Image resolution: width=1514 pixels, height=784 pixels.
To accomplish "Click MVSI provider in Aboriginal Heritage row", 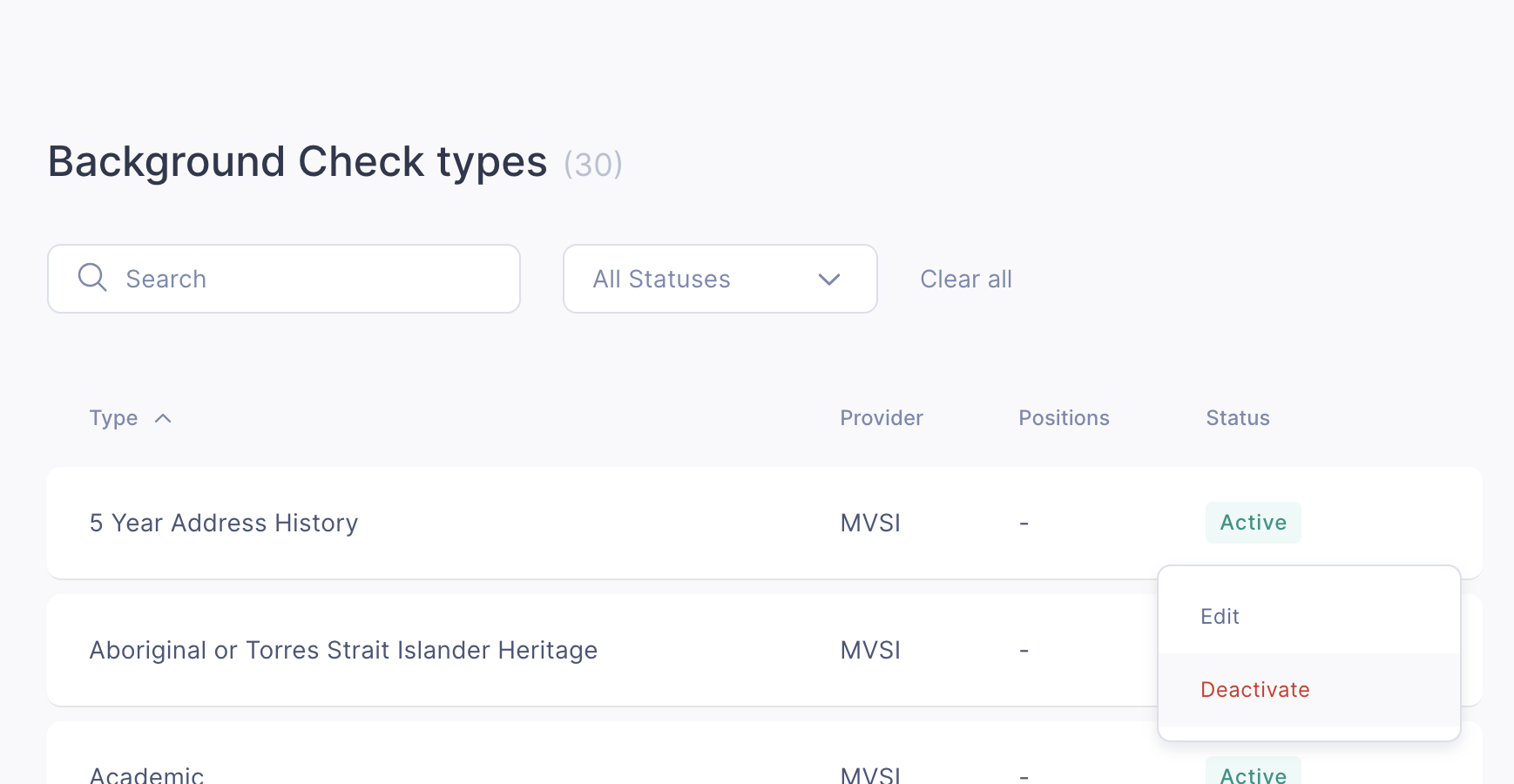I will click(x=870, y=650).
